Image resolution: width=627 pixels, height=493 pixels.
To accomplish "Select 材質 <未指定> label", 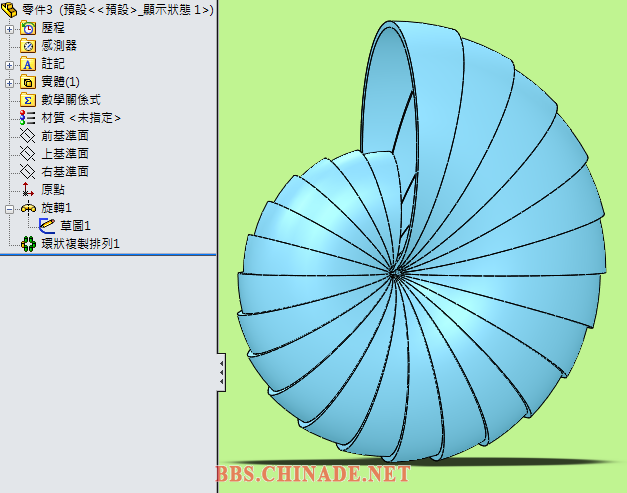I will 81,118.
